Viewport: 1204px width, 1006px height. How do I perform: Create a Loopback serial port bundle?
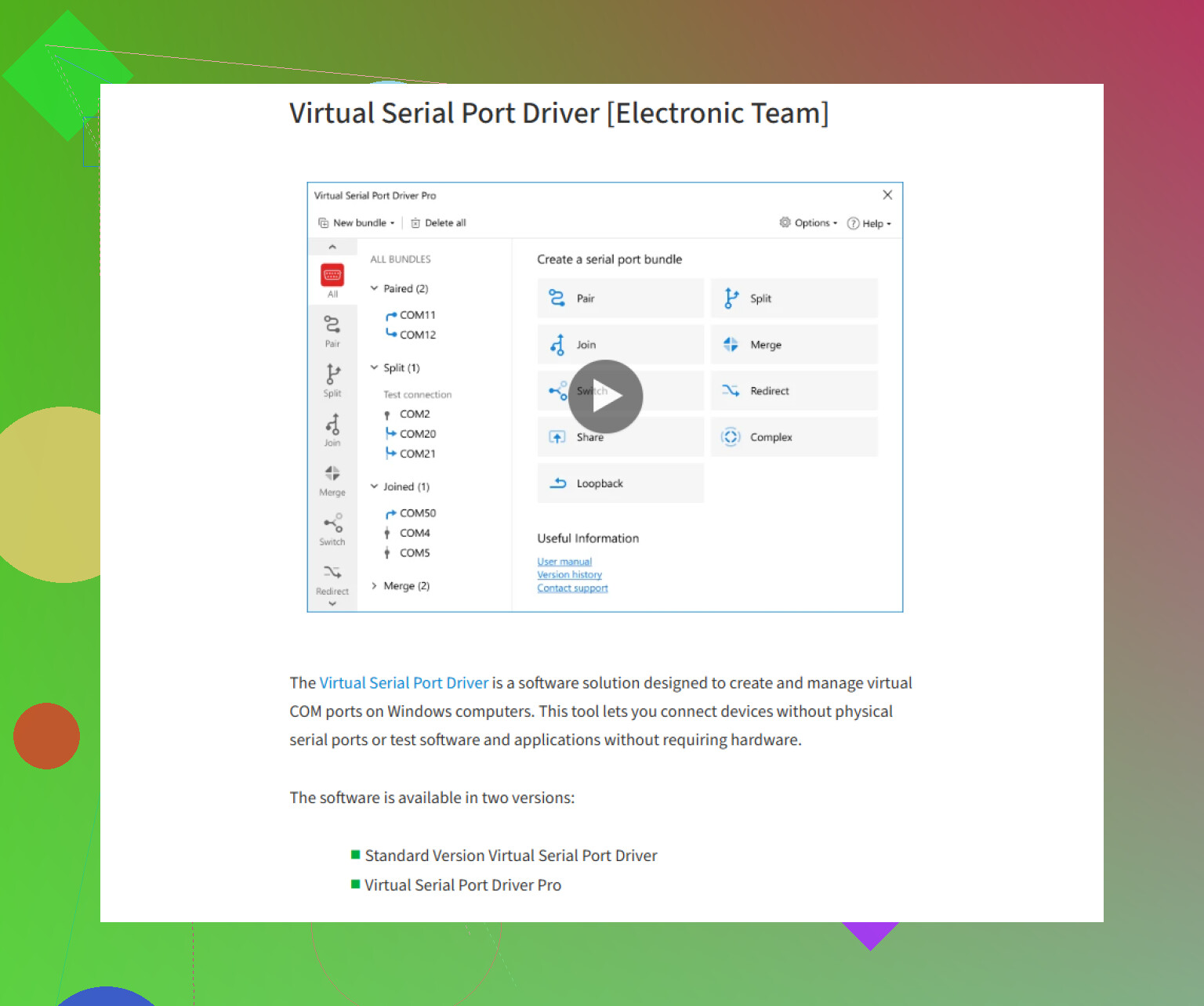click(x=620, y=483)
